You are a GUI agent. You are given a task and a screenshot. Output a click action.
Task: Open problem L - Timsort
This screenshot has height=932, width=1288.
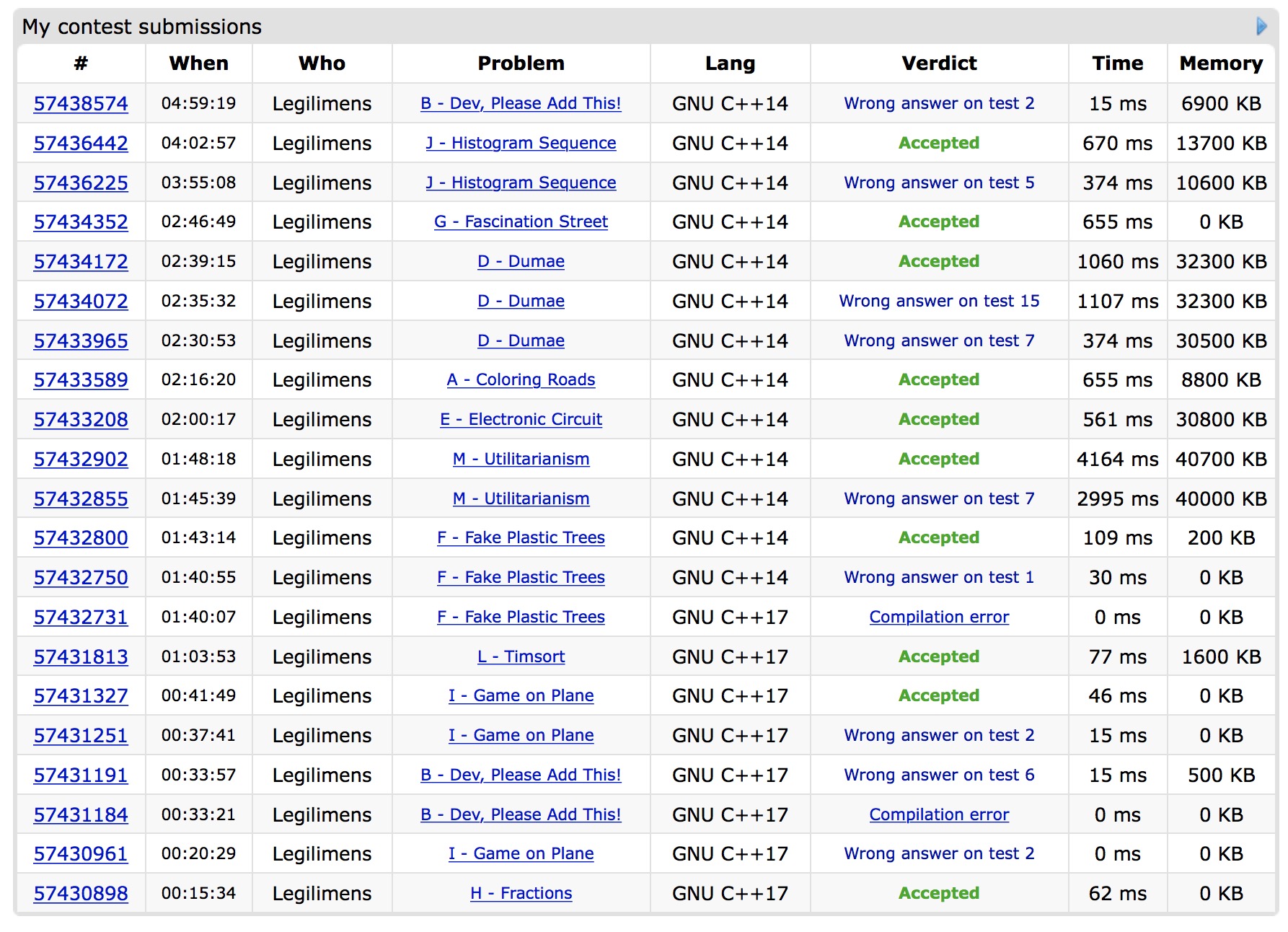pos(521,657)
